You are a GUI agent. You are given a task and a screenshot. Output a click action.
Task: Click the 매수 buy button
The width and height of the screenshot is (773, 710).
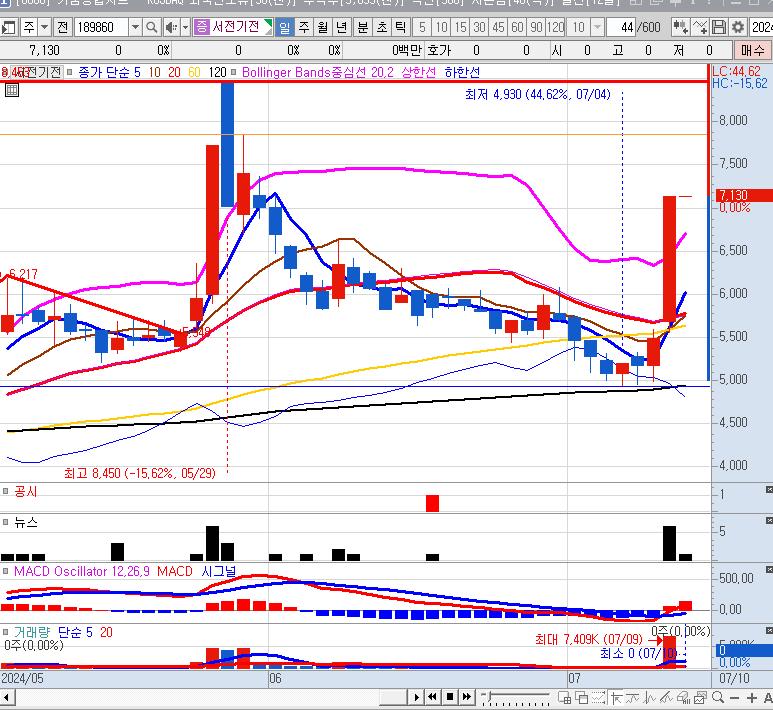click(x=752, y=49)
